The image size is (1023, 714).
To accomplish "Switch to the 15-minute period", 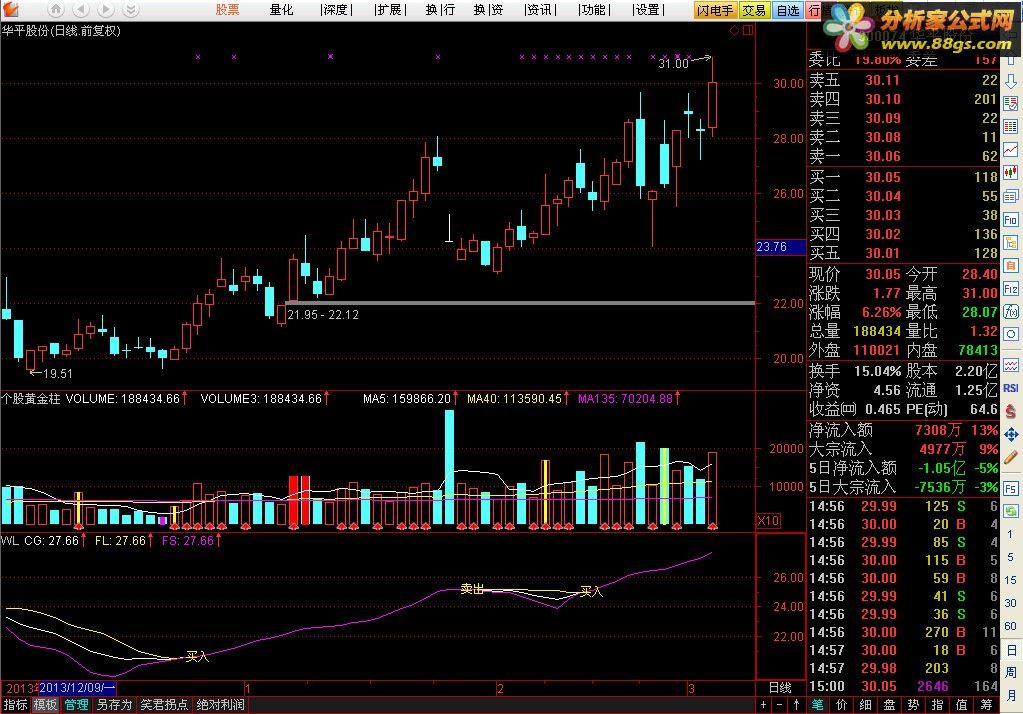I will pos(1010,580).
